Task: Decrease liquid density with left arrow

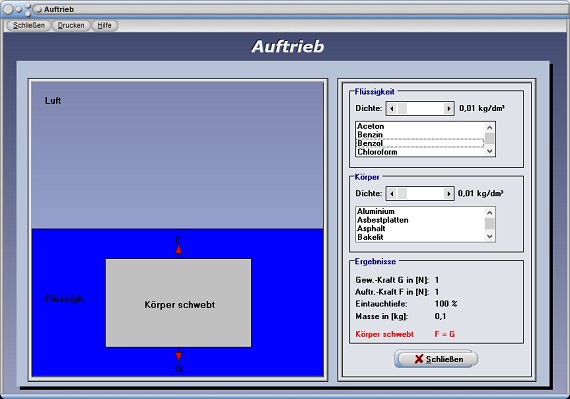Action: tap(392, 108)
